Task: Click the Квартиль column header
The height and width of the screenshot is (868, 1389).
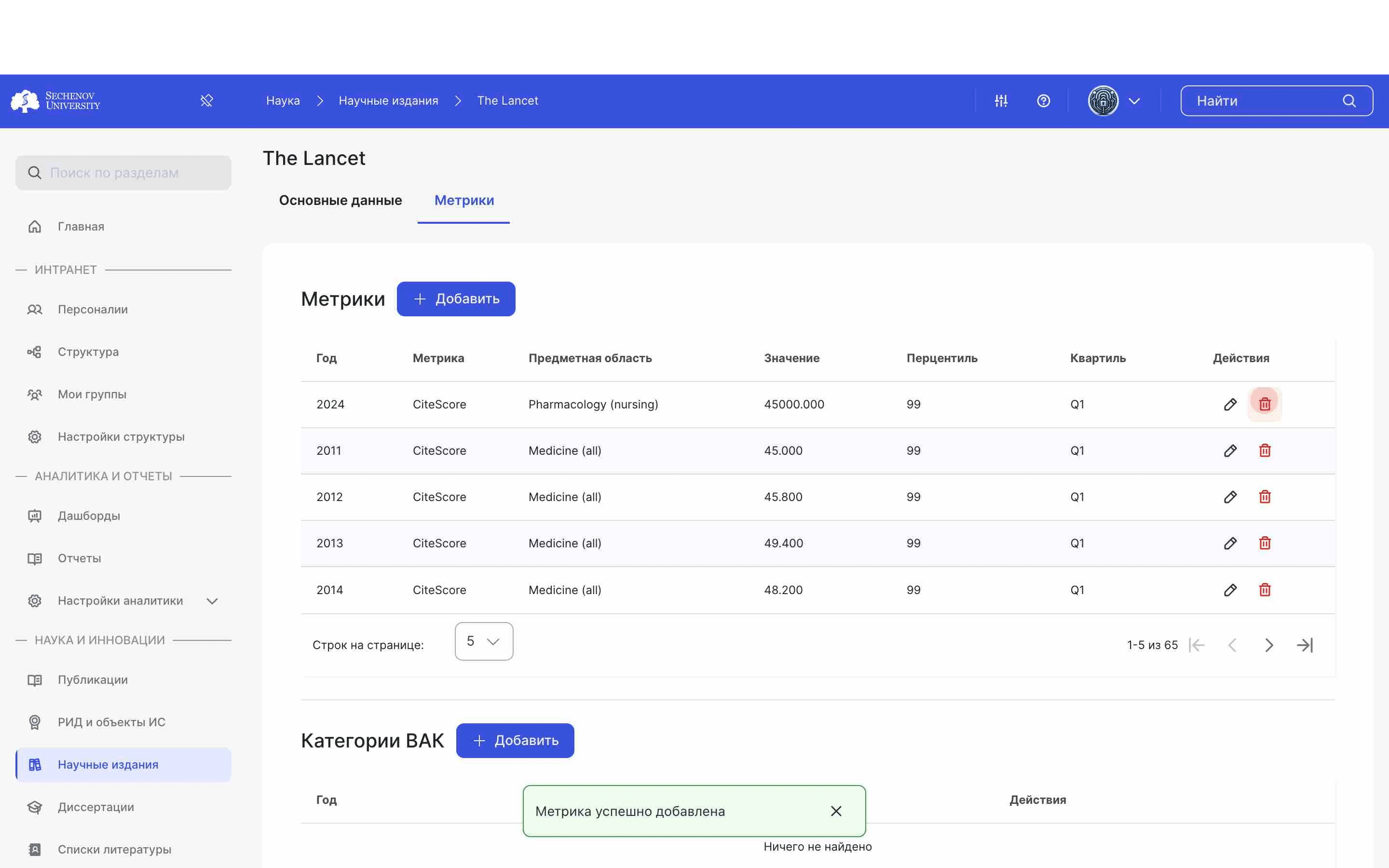Action: 1098,358
